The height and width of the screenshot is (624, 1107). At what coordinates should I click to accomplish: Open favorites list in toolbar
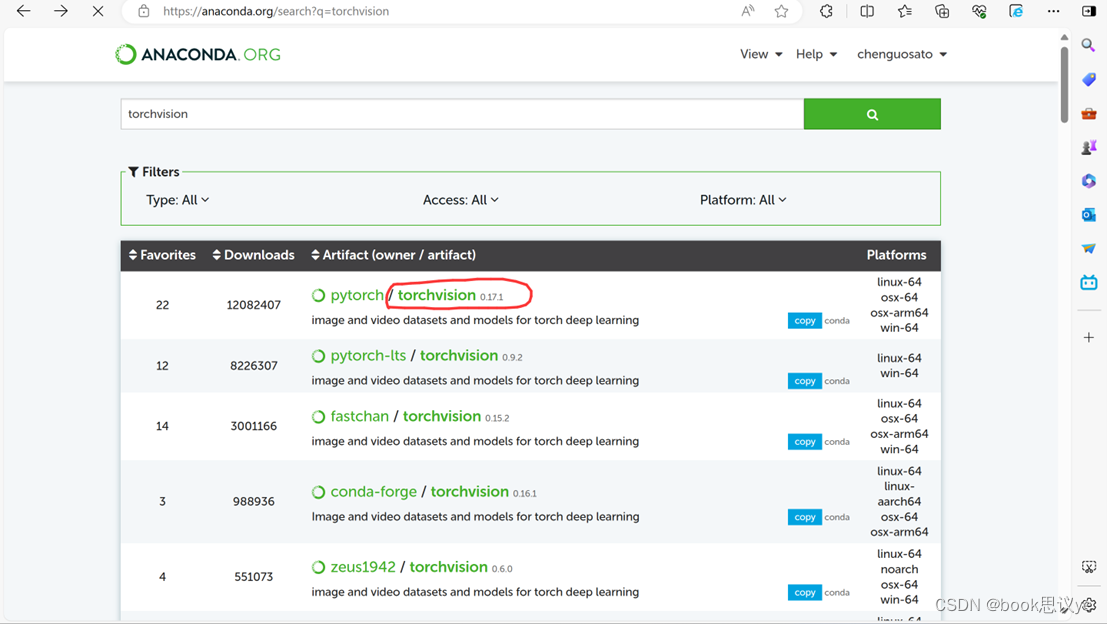pos(904,11)
